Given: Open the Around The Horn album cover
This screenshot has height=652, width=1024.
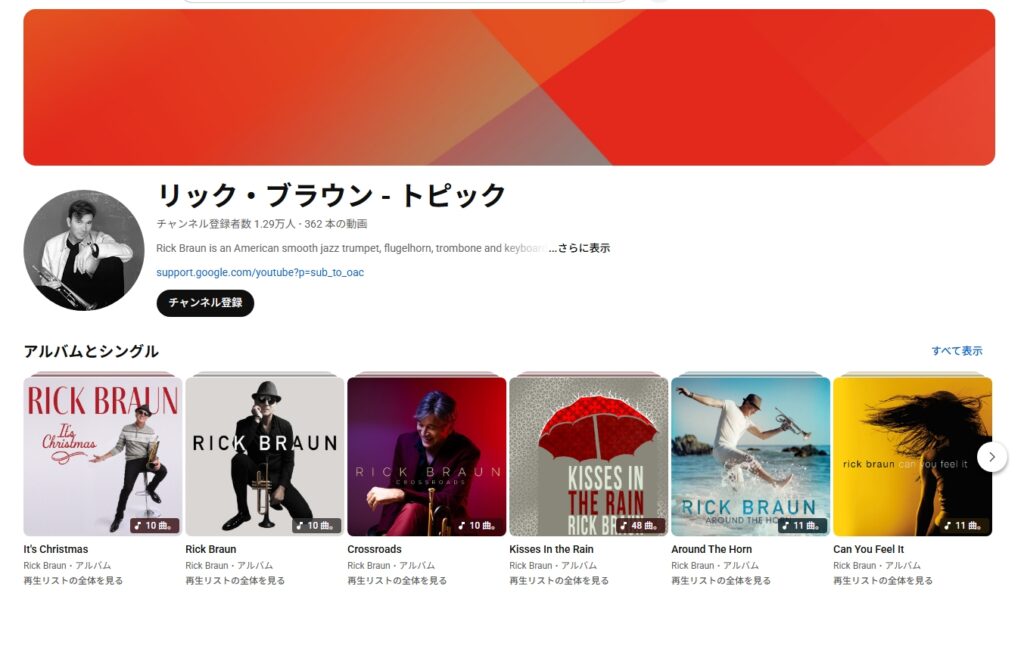Looking at the screenshot, I should [x=751, y=457].
